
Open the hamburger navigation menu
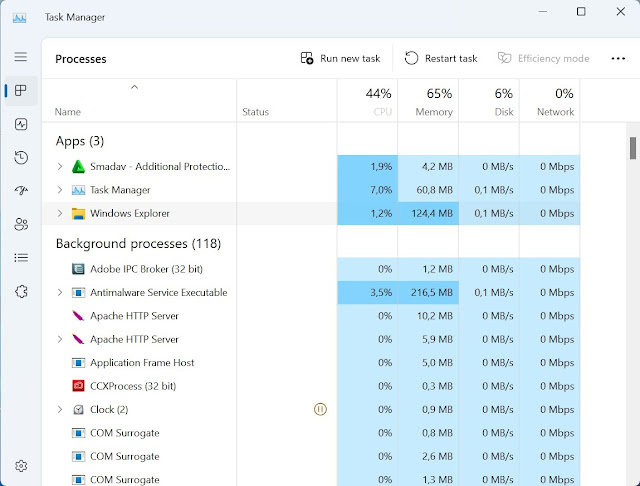(21, 56)
